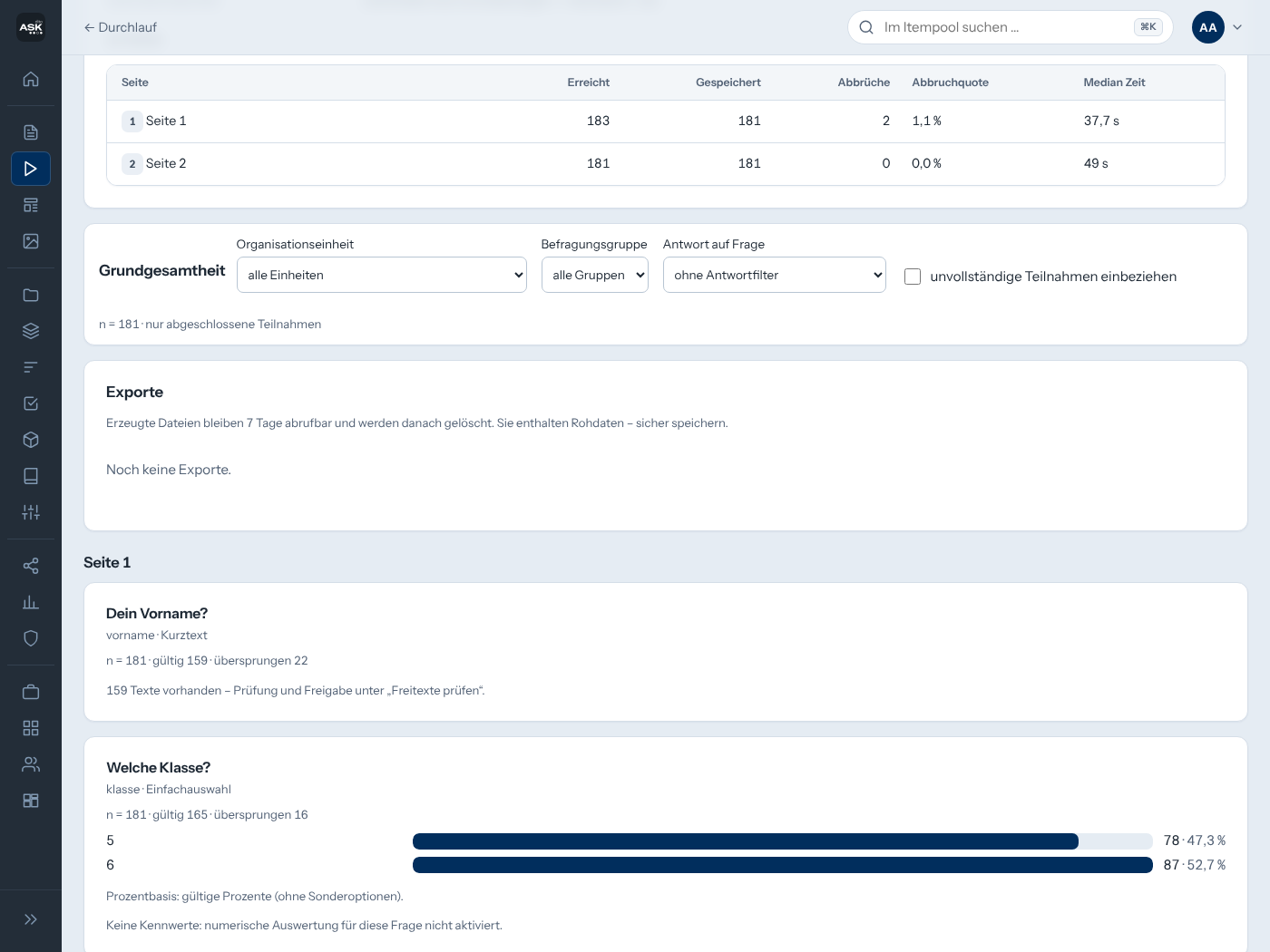Open the bar chart sidebar icon
This screenshot has height=952, width=1270.
(x=31, y=602)
